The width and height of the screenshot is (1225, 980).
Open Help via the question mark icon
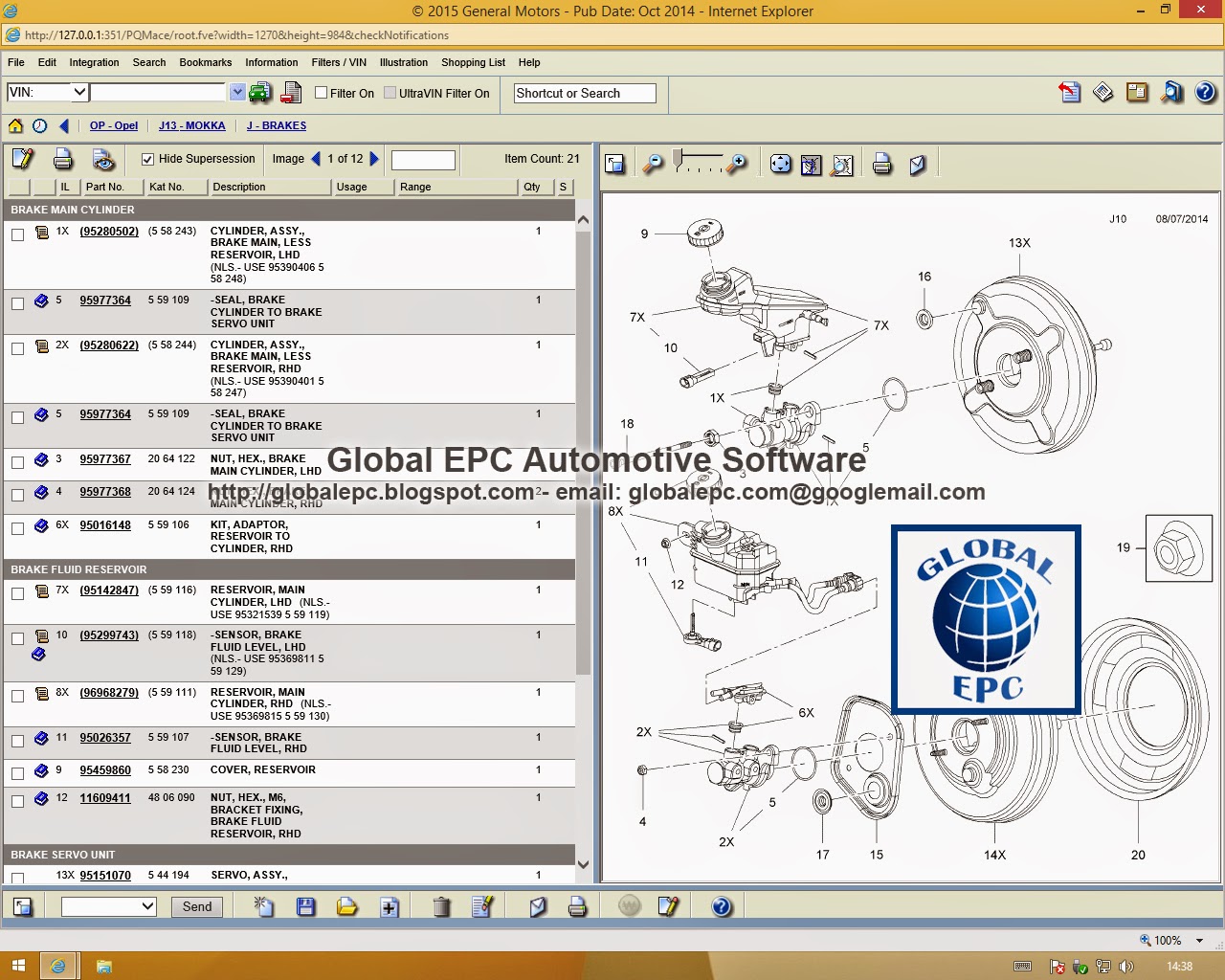click(x=1203, y=93)
